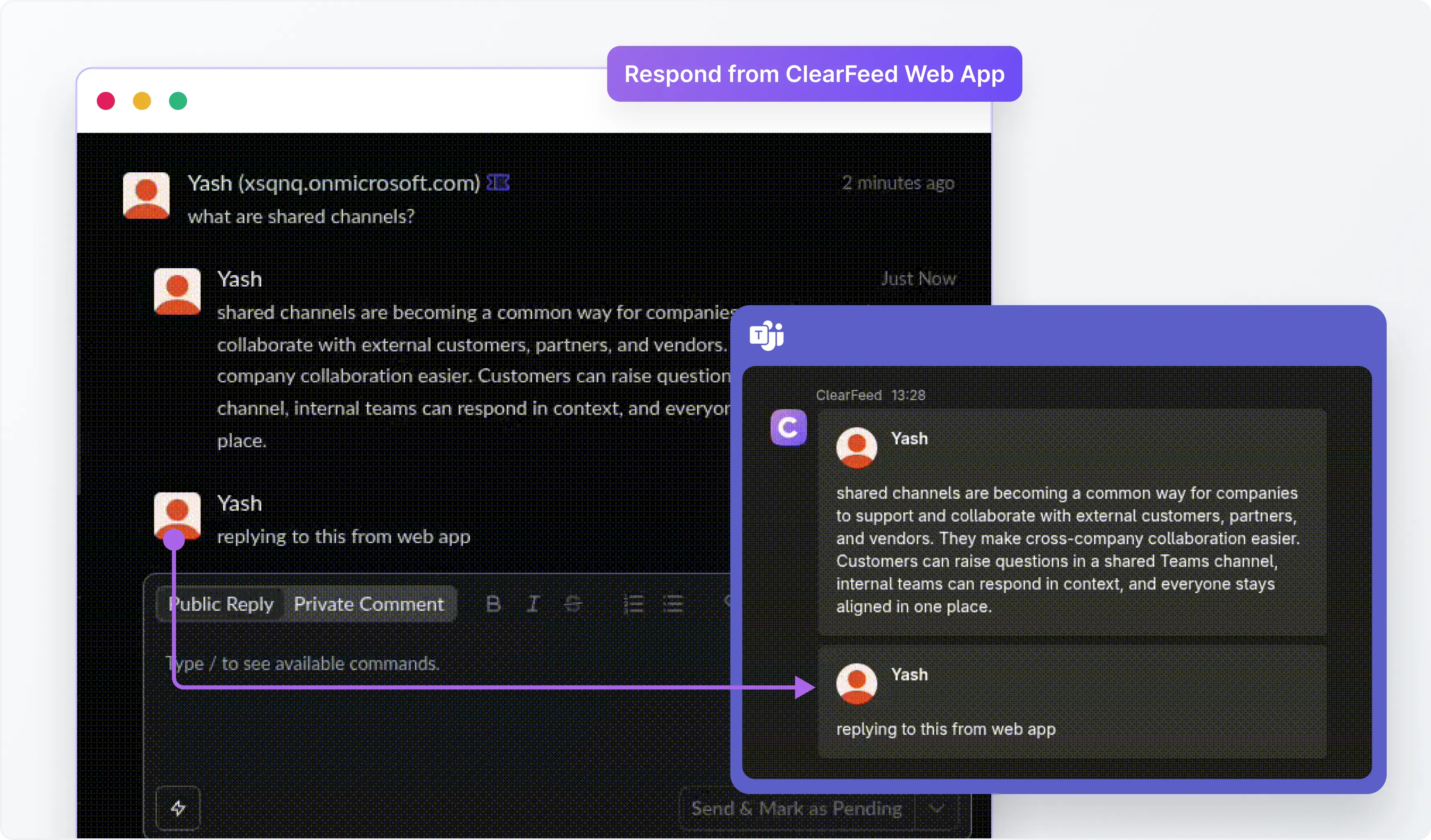
Task: Click Send & Mark as Pending button
Action: pyautogui.click(x=797, y=808)
